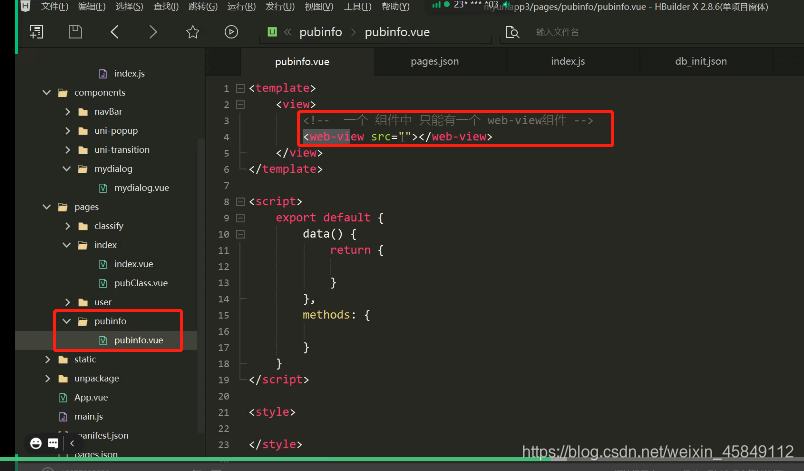The image size is (804, 471).
Task: Fold the data() block at line 10
Action: pos(240,234)
